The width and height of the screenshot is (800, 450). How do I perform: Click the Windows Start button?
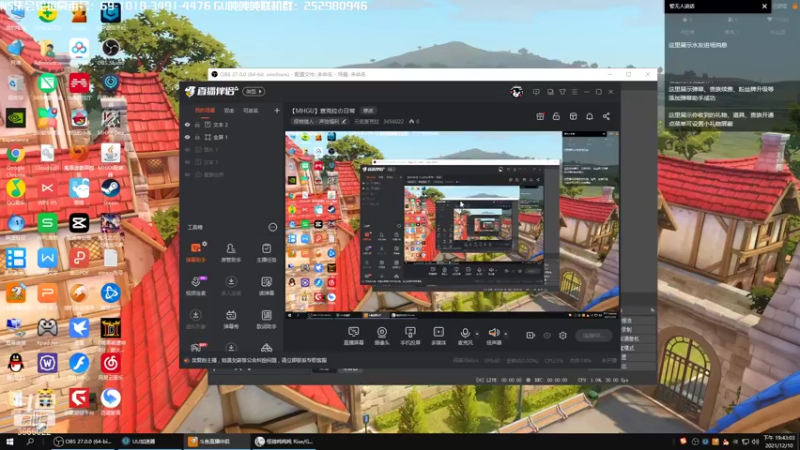click(x=10, y=441)
